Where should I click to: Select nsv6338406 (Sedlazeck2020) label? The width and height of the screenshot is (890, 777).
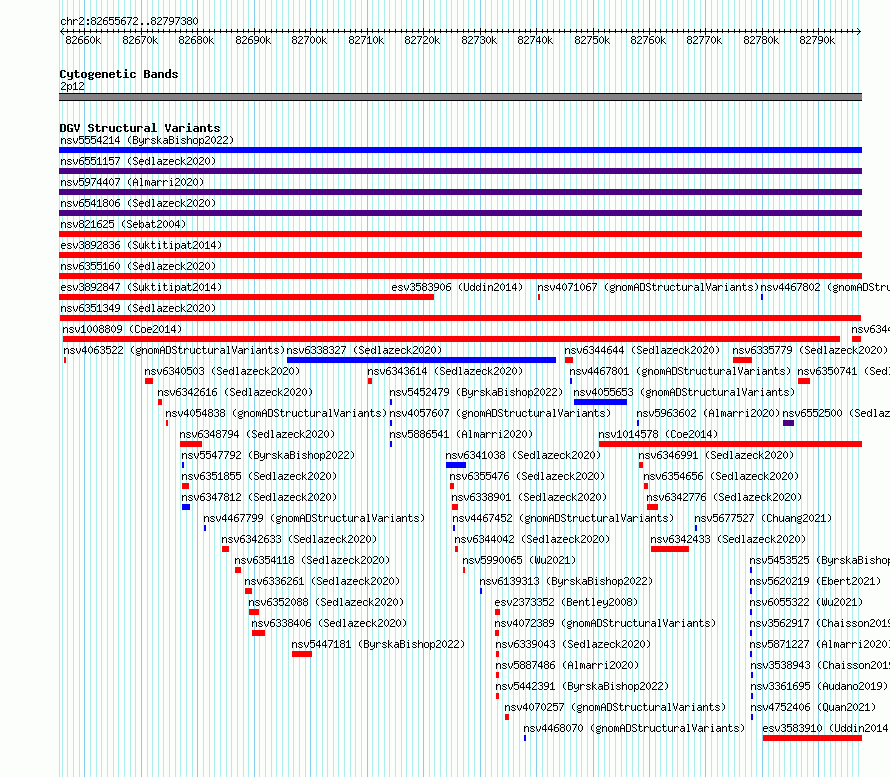pyautogui.click(x=329, y=623)
